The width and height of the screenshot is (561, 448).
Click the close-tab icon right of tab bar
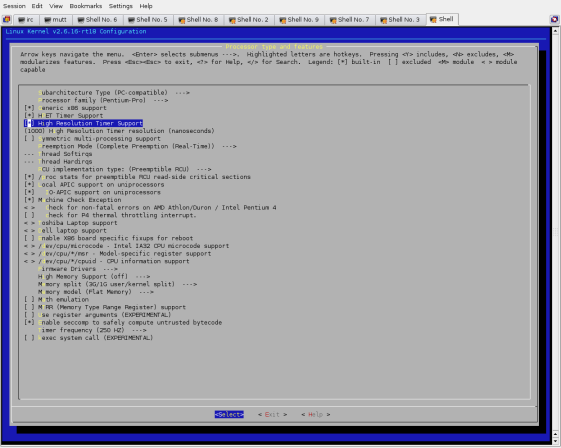click(554, 19)
